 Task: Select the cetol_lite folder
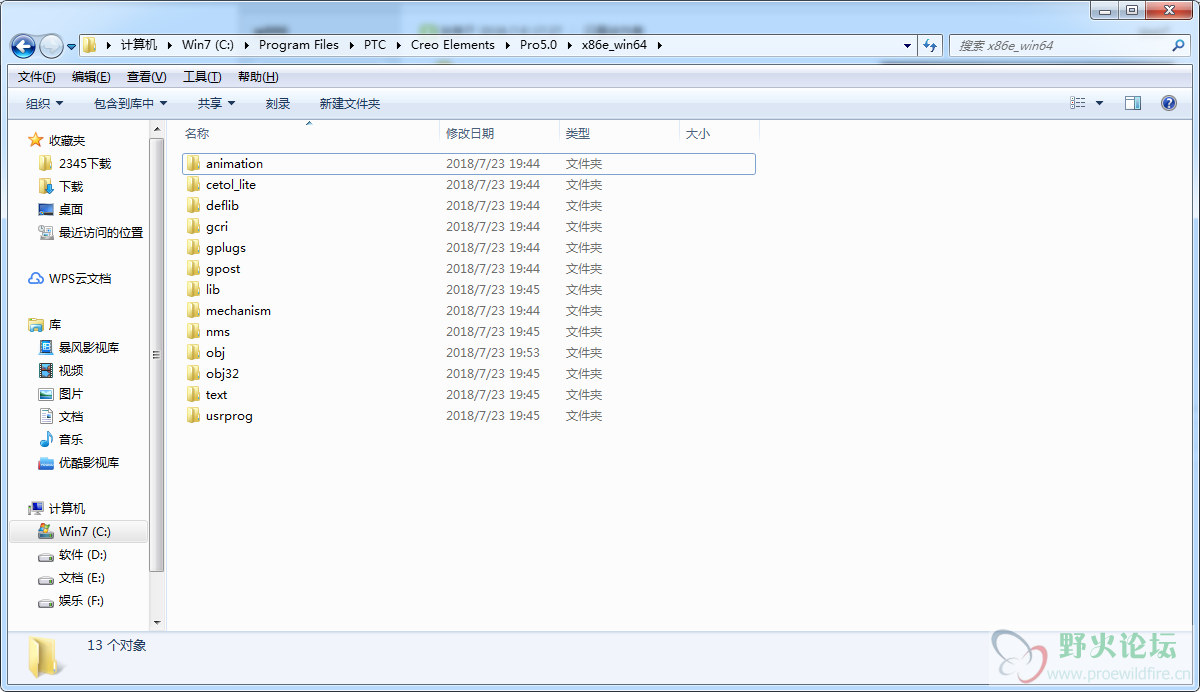coord(468,185)
